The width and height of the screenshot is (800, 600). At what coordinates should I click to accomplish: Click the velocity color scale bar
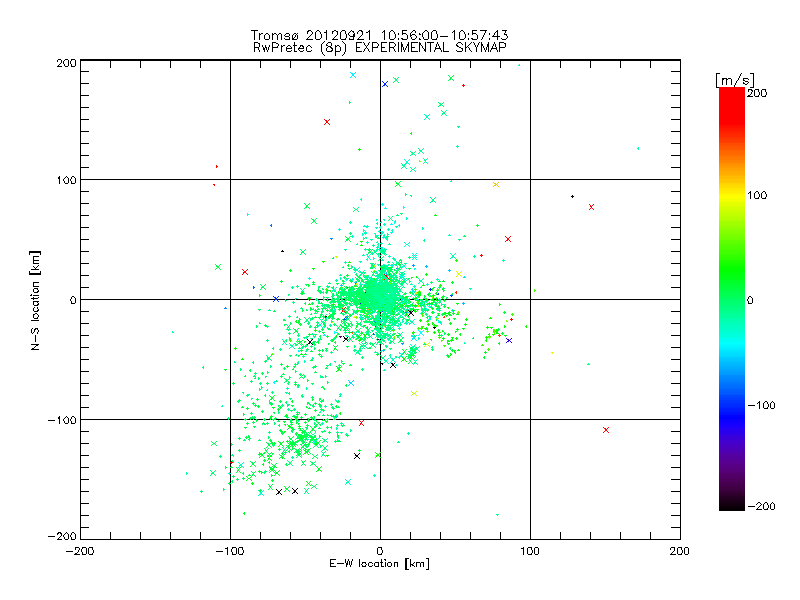[732, 299]
